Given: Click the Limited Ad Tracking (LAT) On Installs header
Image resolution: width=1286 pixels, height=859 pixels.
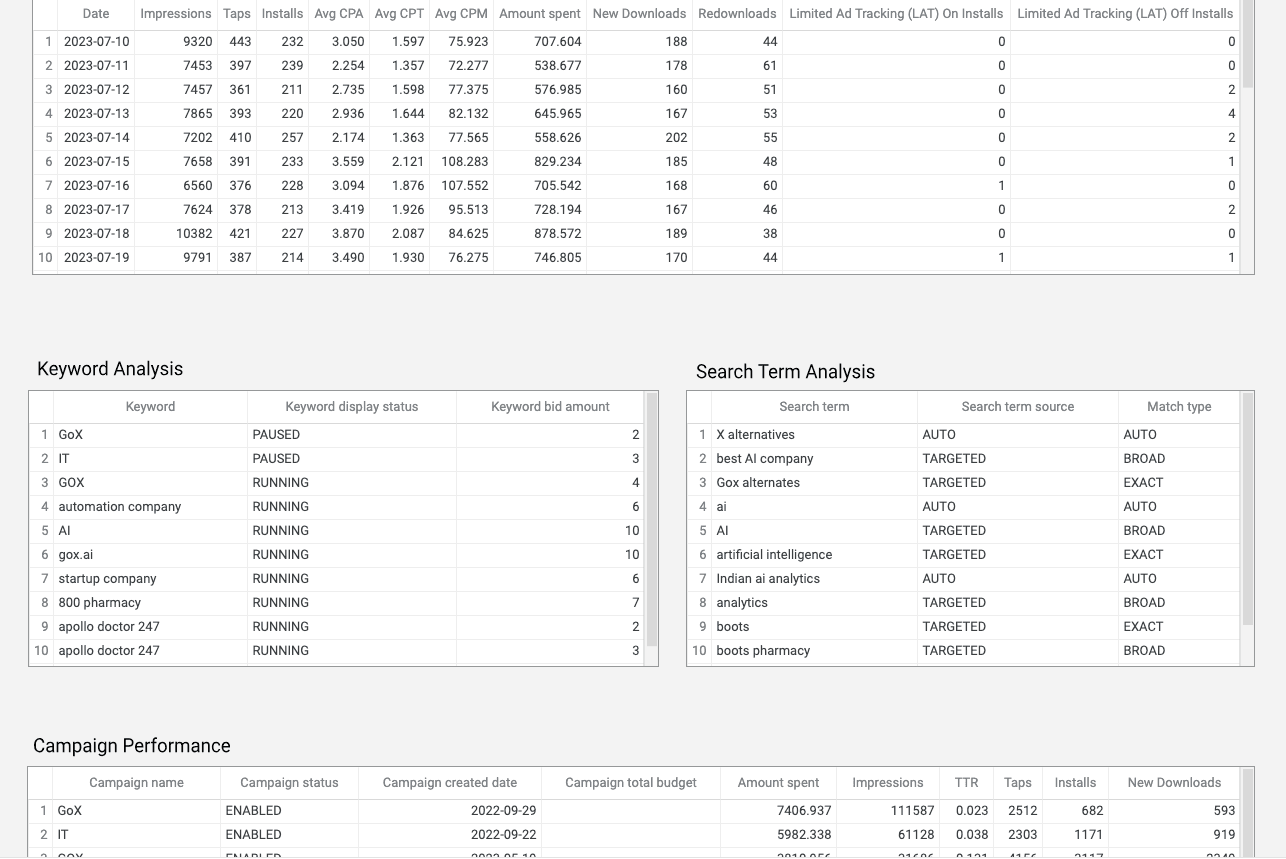Looking at the screenshot, I should pos(896,14).
